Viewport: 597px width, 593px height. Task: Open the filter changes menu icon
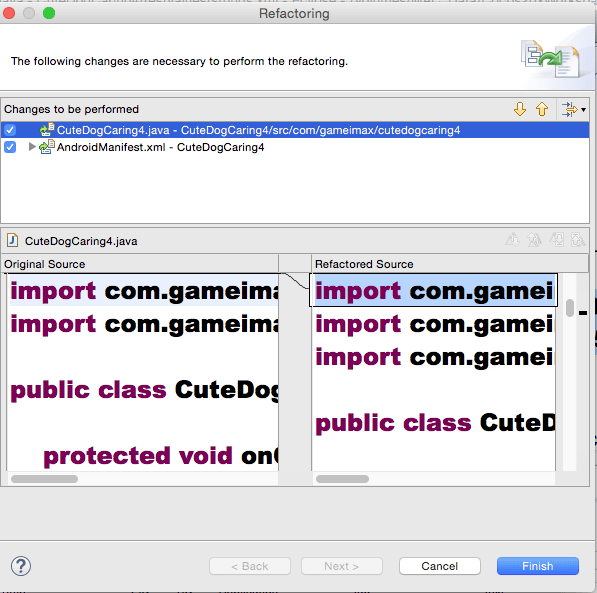pos(573,110)
